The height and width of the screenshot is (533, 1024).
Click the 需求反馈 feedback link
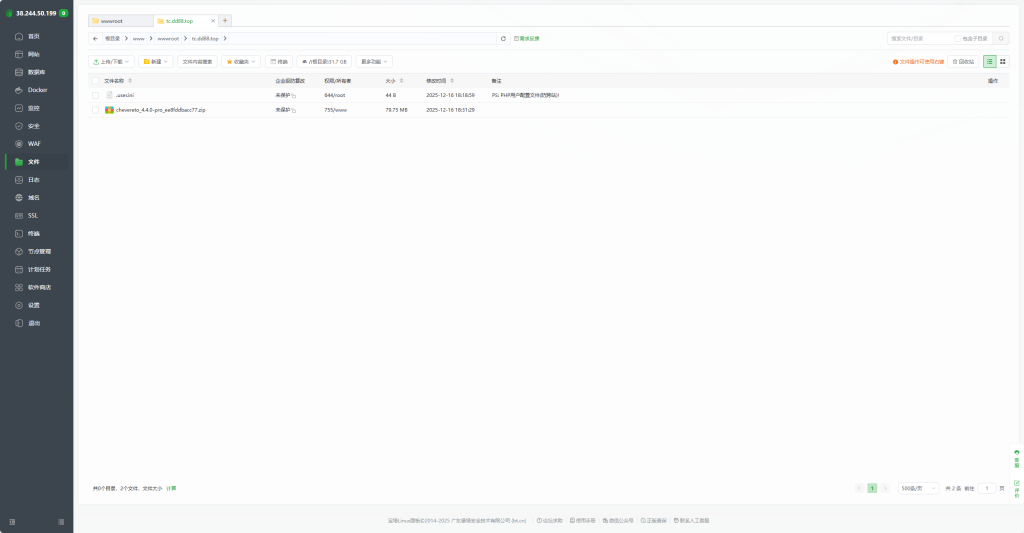tap(526, 39)
